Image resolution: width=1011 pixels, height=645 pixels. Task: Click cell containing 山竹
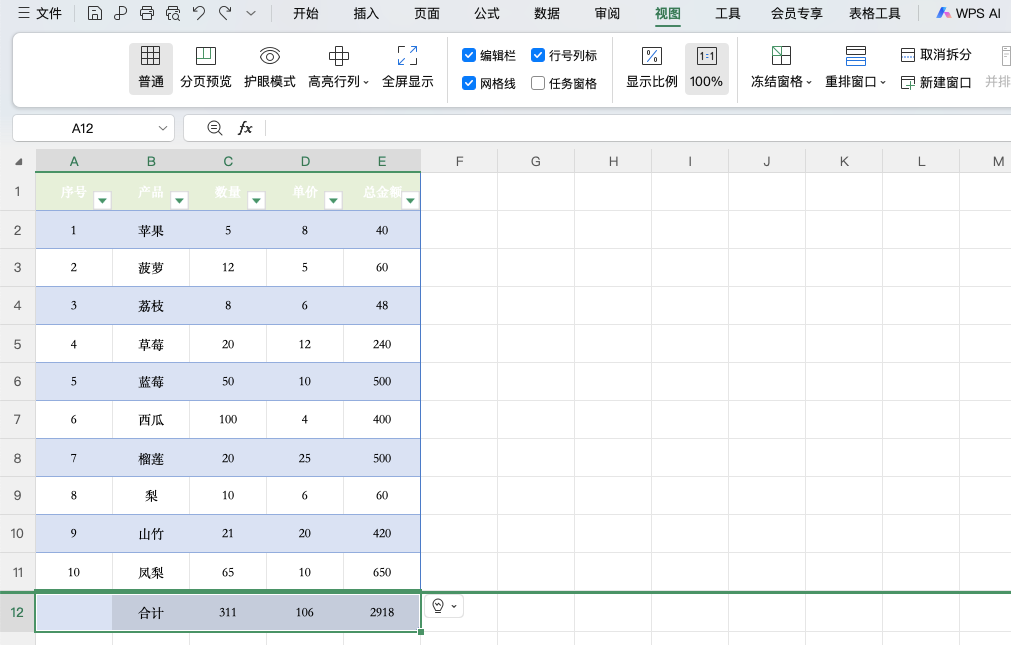(x=151, y=533)
